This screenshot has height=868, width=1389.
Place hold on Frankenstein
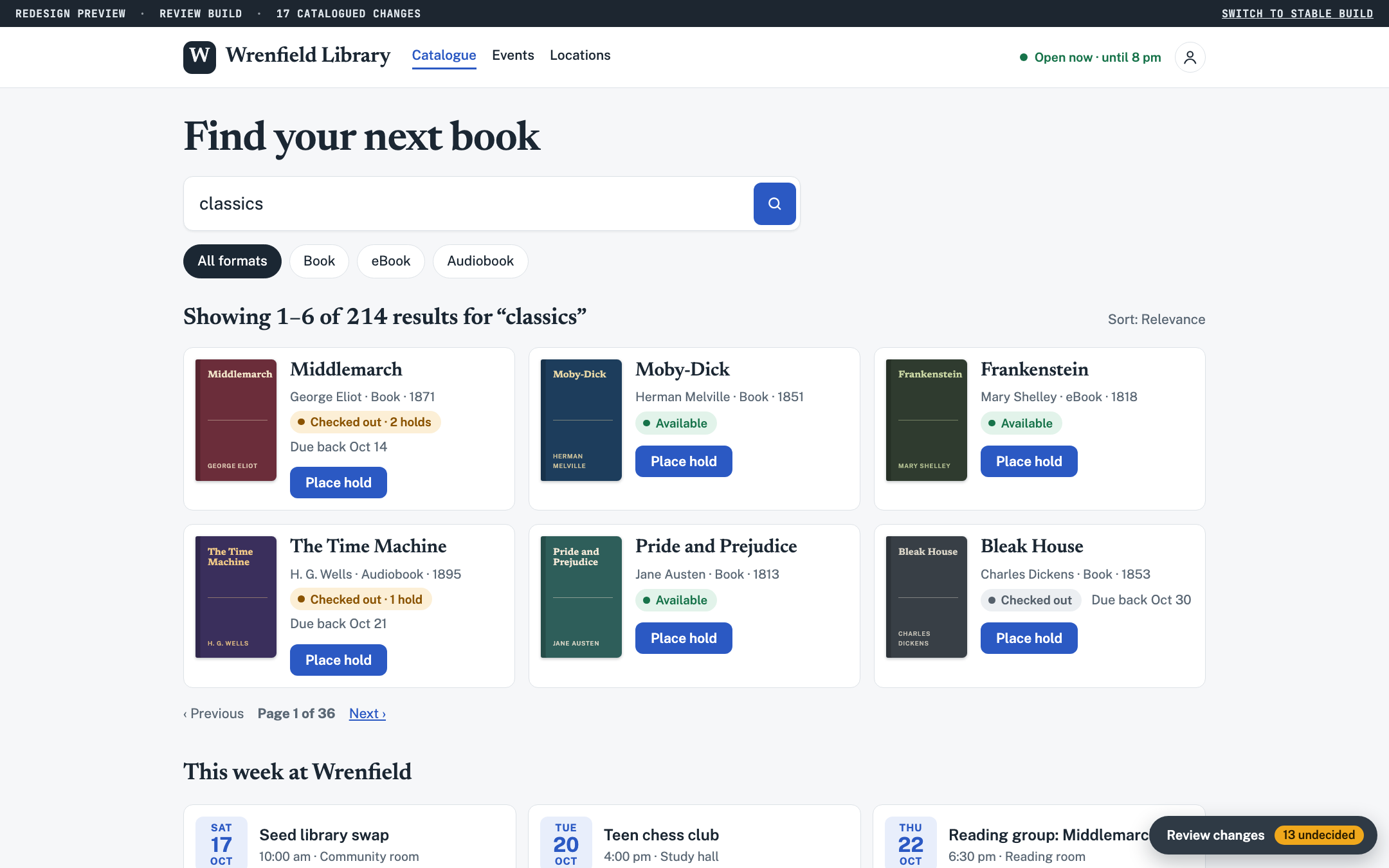click(x=1029, y=462)
